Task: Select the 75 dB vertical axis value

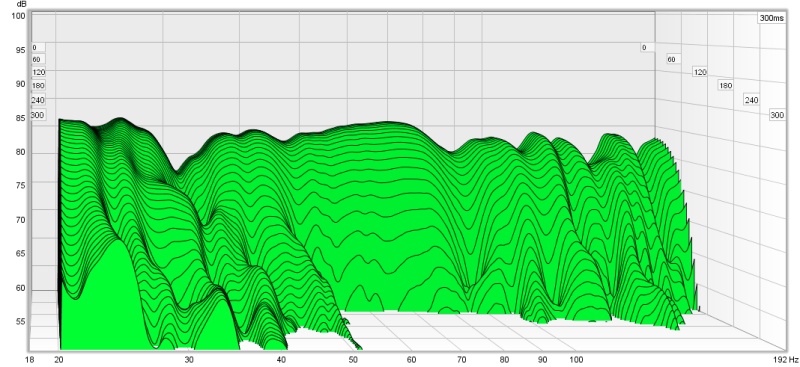Action: [x=20, y=186]
